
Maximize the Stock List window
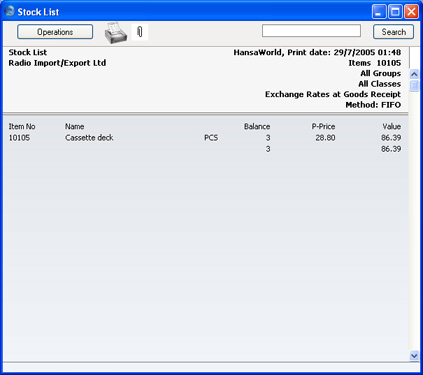point(395,12)
